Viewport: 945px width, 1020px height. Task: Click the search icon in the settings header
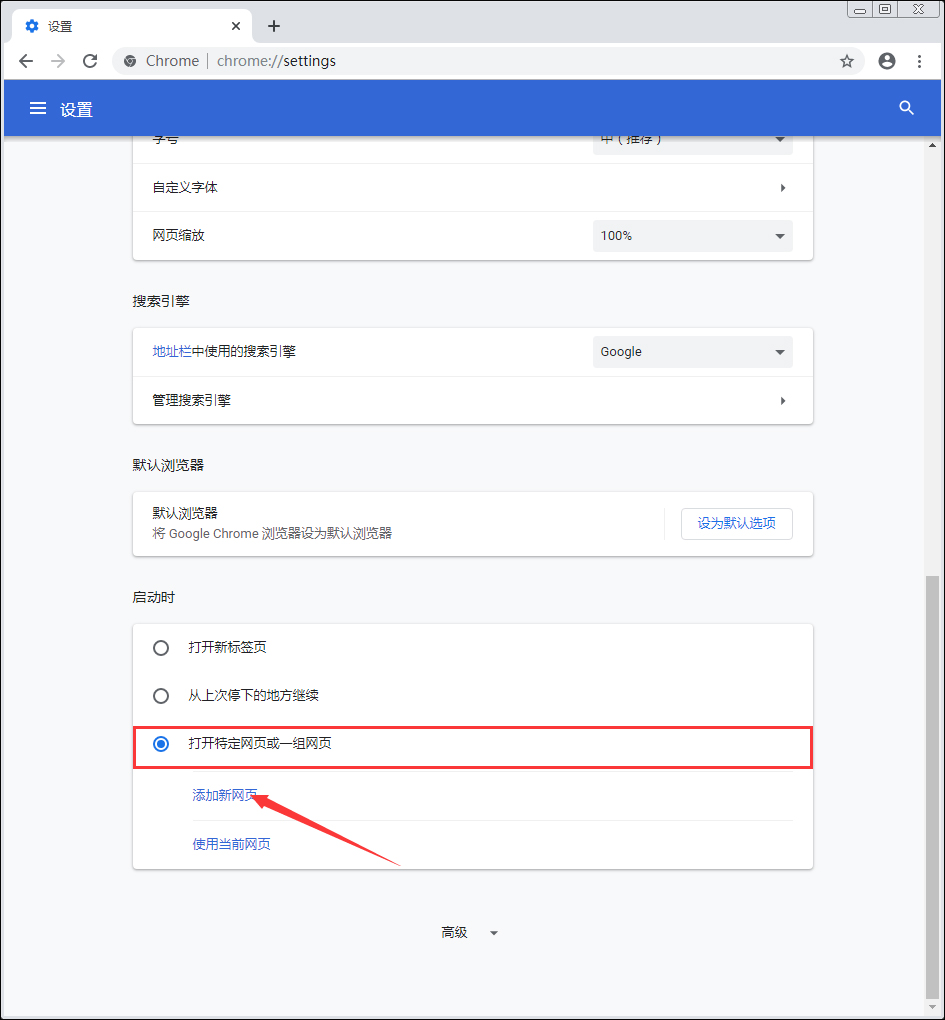tap(906, 108)
